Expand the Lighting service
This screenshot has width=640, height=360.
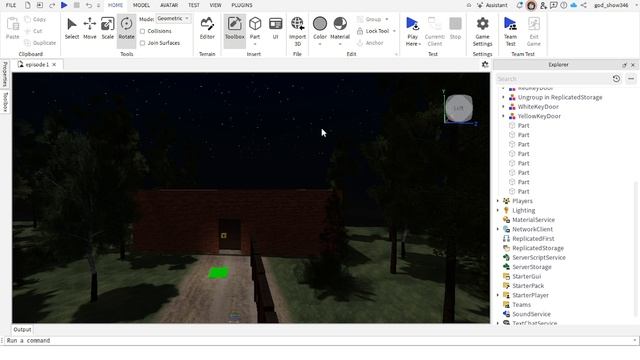(498, 210)
